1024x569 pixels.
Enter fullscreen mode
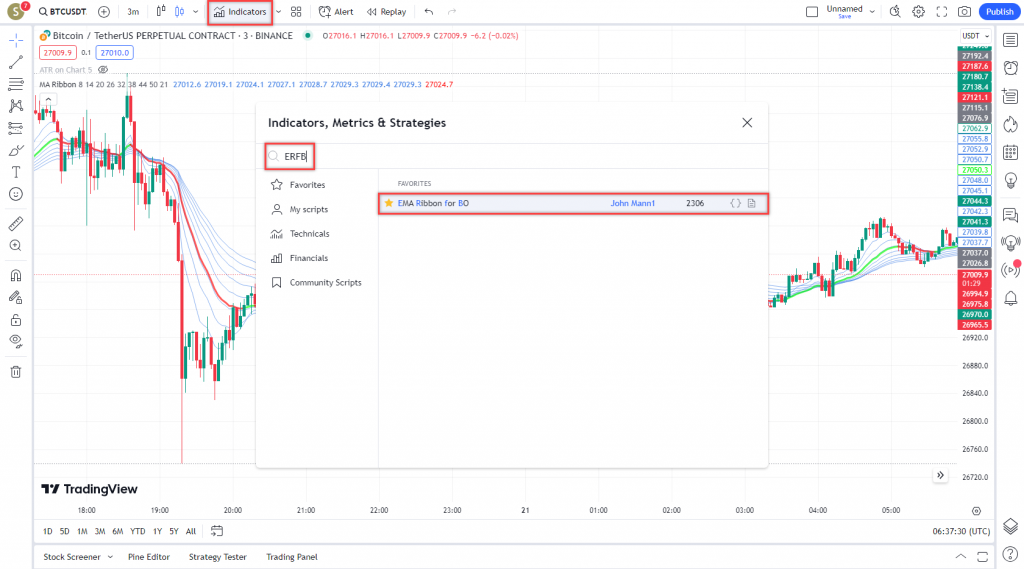click(942, 12)
